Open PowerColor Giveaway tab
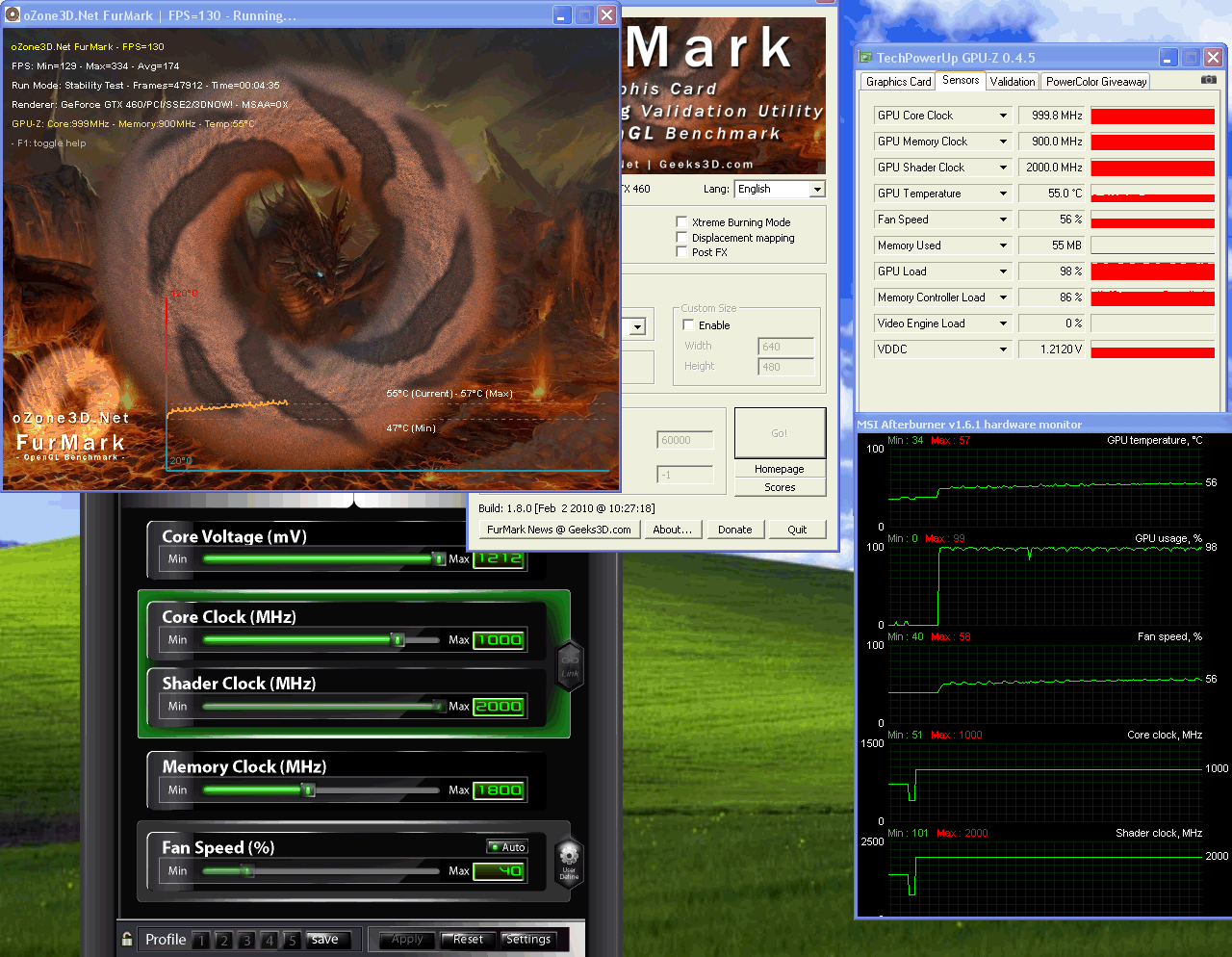Image resolution: width=1232 pixels, height=957 pixels. click(1096, 82)
